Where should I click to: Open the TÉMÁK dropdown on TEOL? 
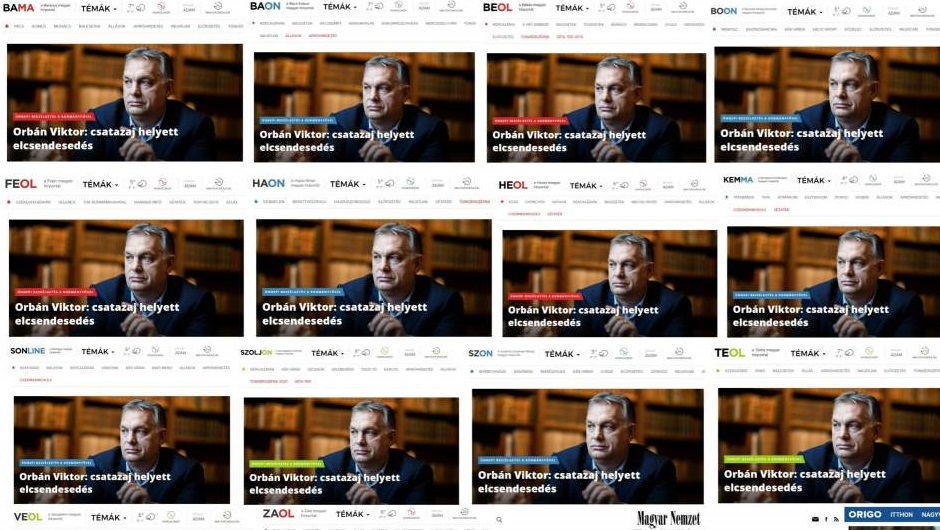coord(808,353)
